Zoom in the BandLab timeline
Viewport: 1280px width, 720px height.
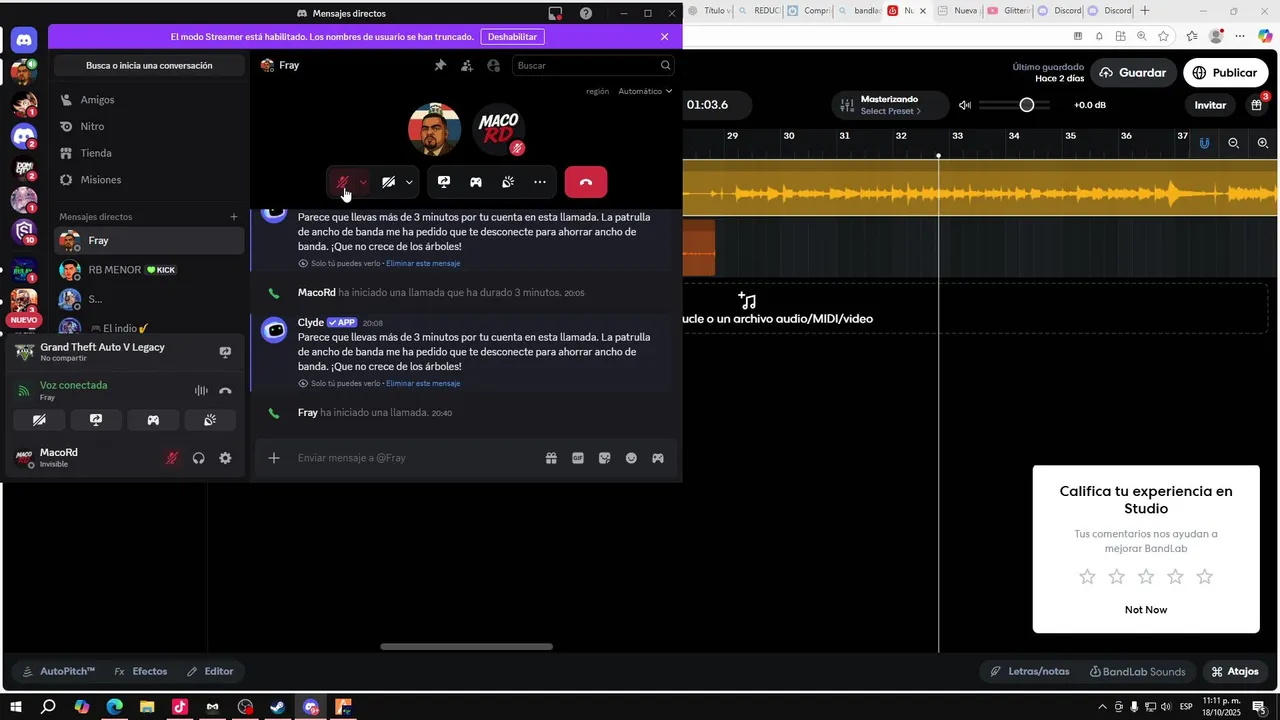point(1263,143)
